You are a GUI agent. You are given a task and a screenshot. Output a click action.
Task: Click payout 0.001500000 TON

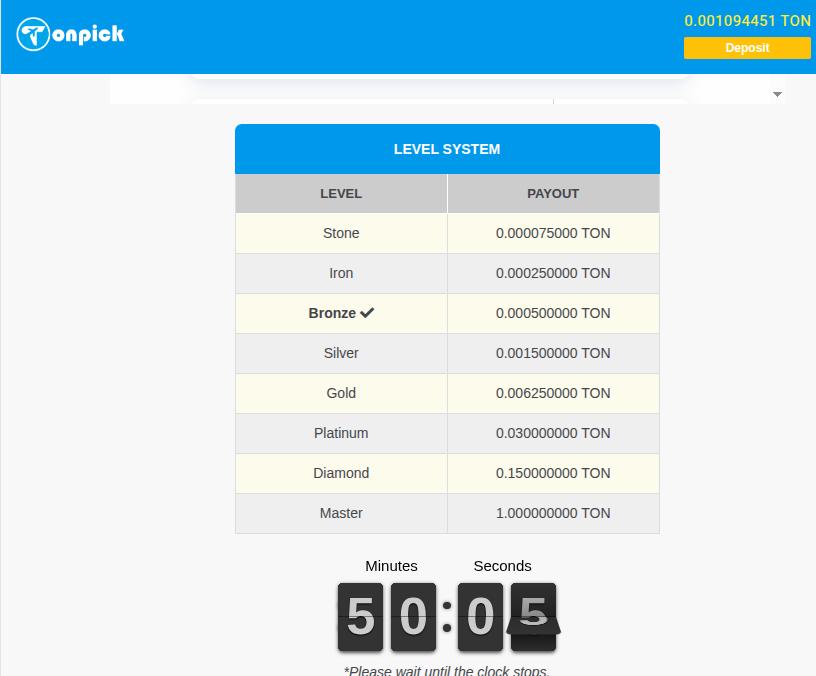pyautogui.click(x=553, y=353)
